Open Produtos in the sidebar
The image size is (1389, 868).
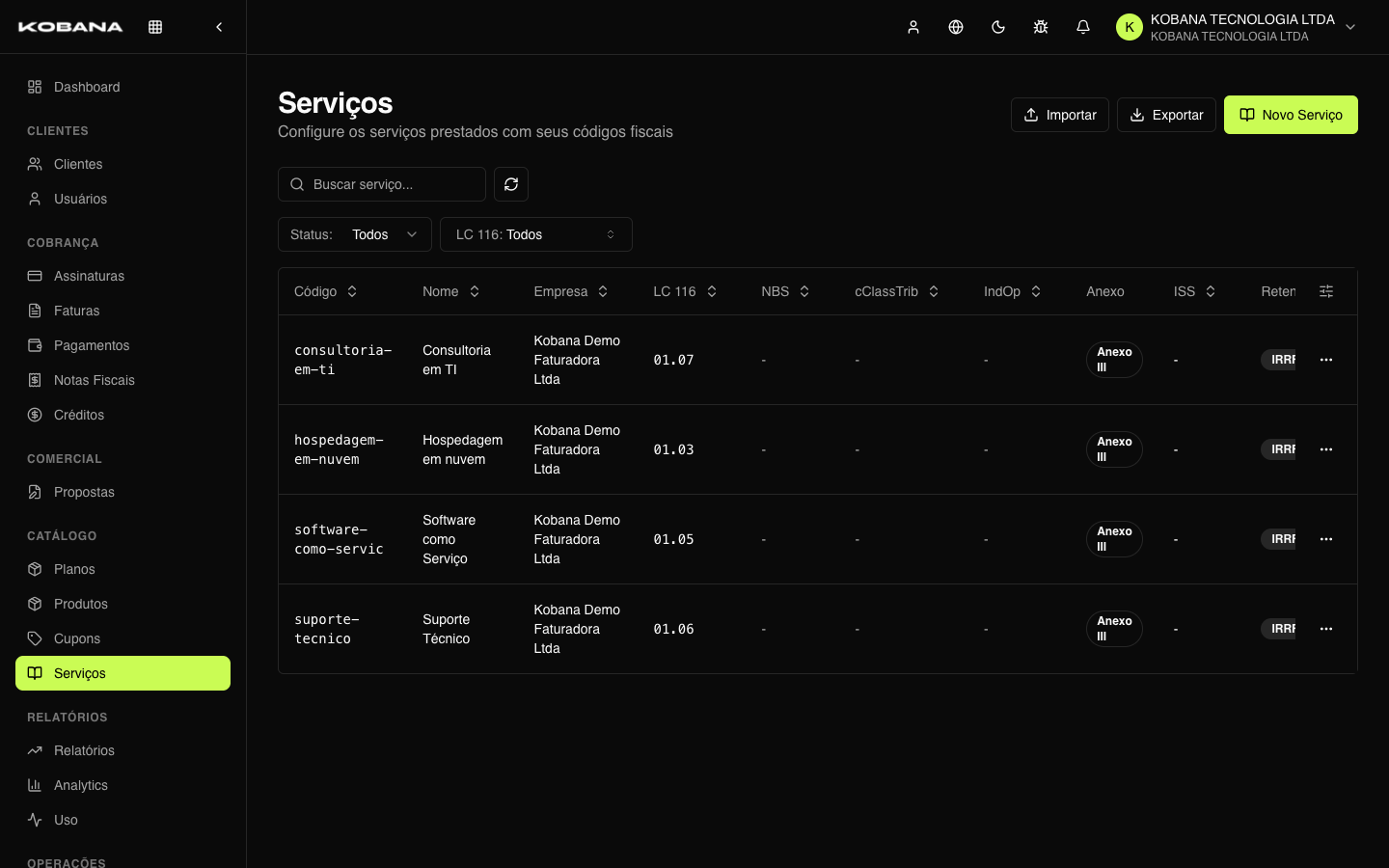123,604
